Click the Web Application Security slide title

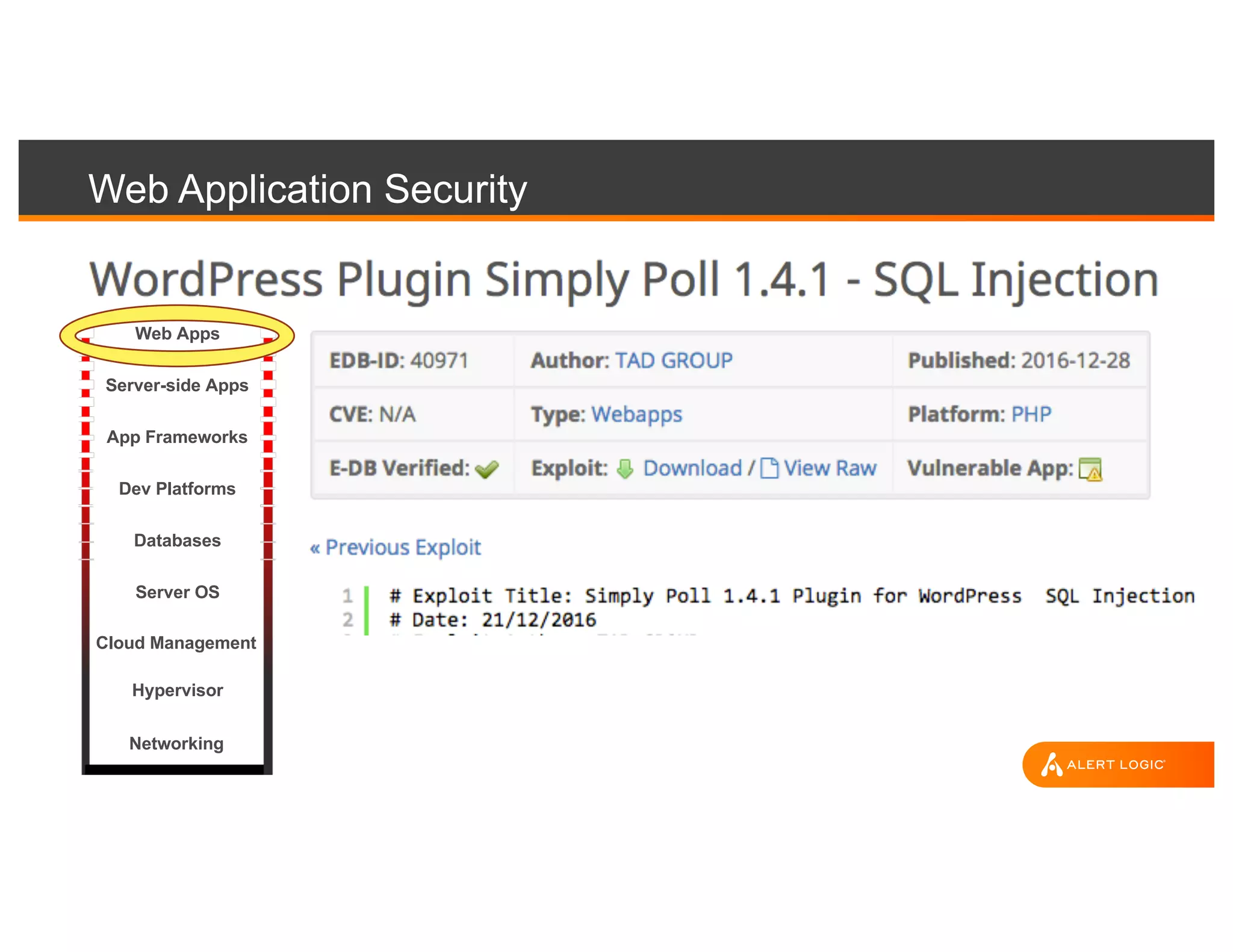(308, 189)
